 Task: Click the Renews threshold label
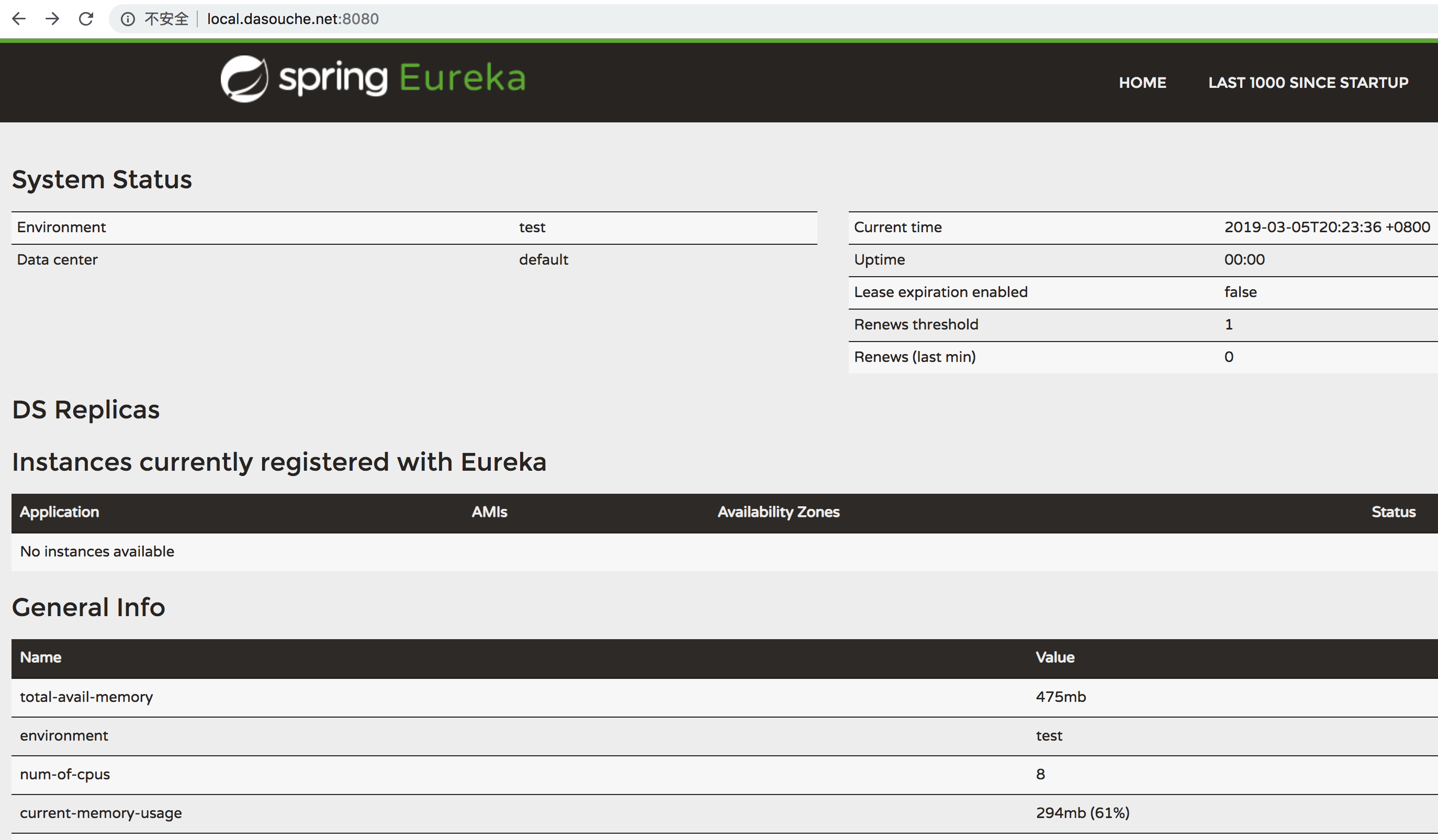pyautogui.click(x=916, y=324)
